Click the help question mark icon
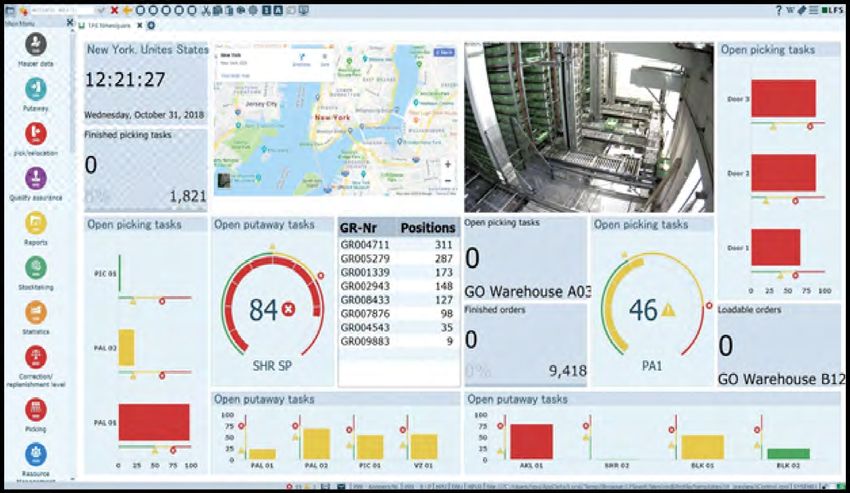 click(779, 10)
